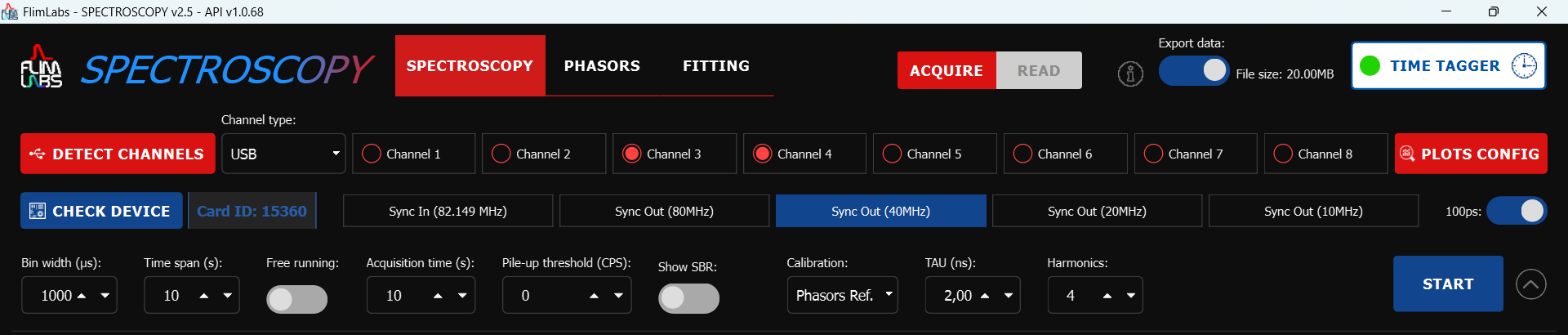
Task: Open Plots Config
Action: (x=1471, y=154)
